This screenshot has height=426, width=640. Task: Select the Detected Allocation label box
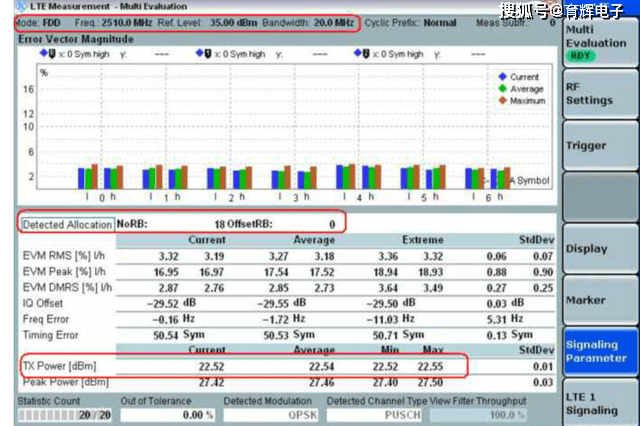[67, 224]
